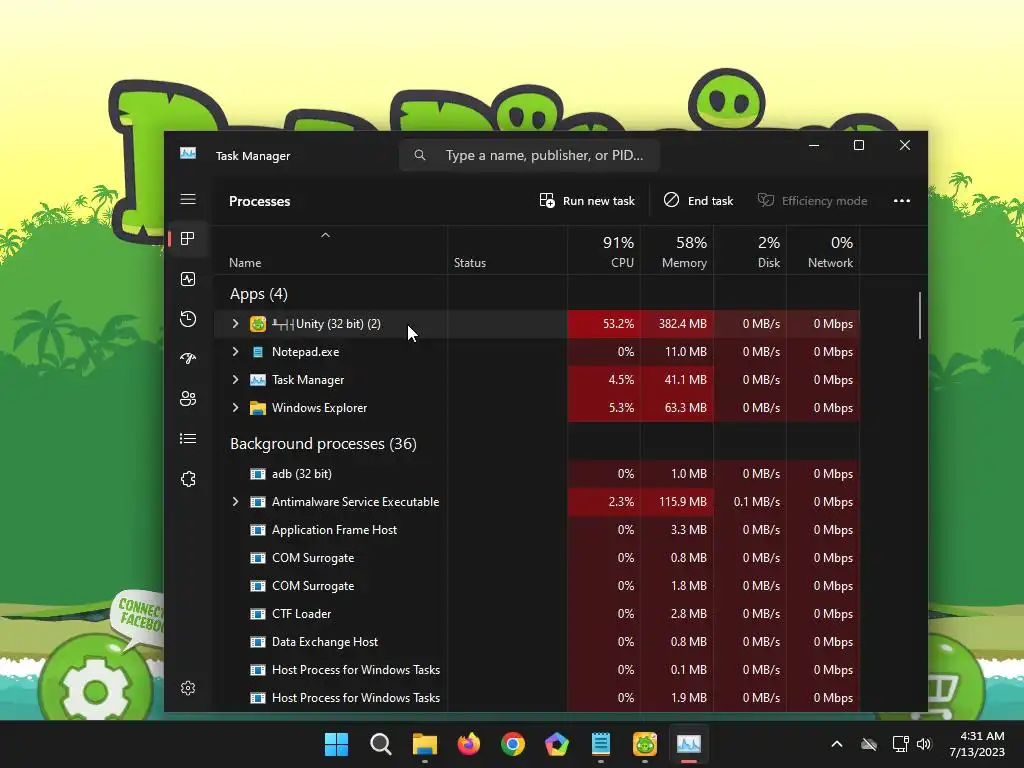
Task: Open the Details list sidebar icon
Action: 188,439
